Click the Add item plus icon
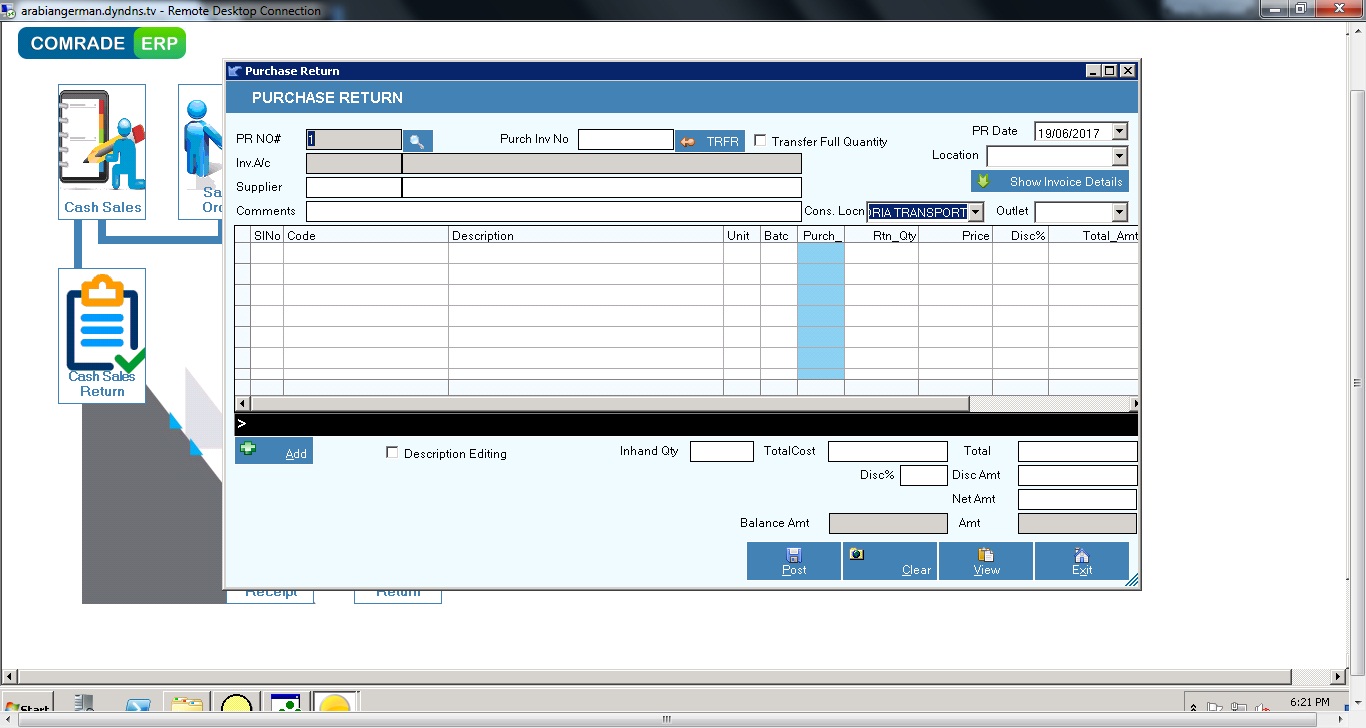Image resolution: width=1366 pixels, height=728 pixels. [x=248, y=448]
